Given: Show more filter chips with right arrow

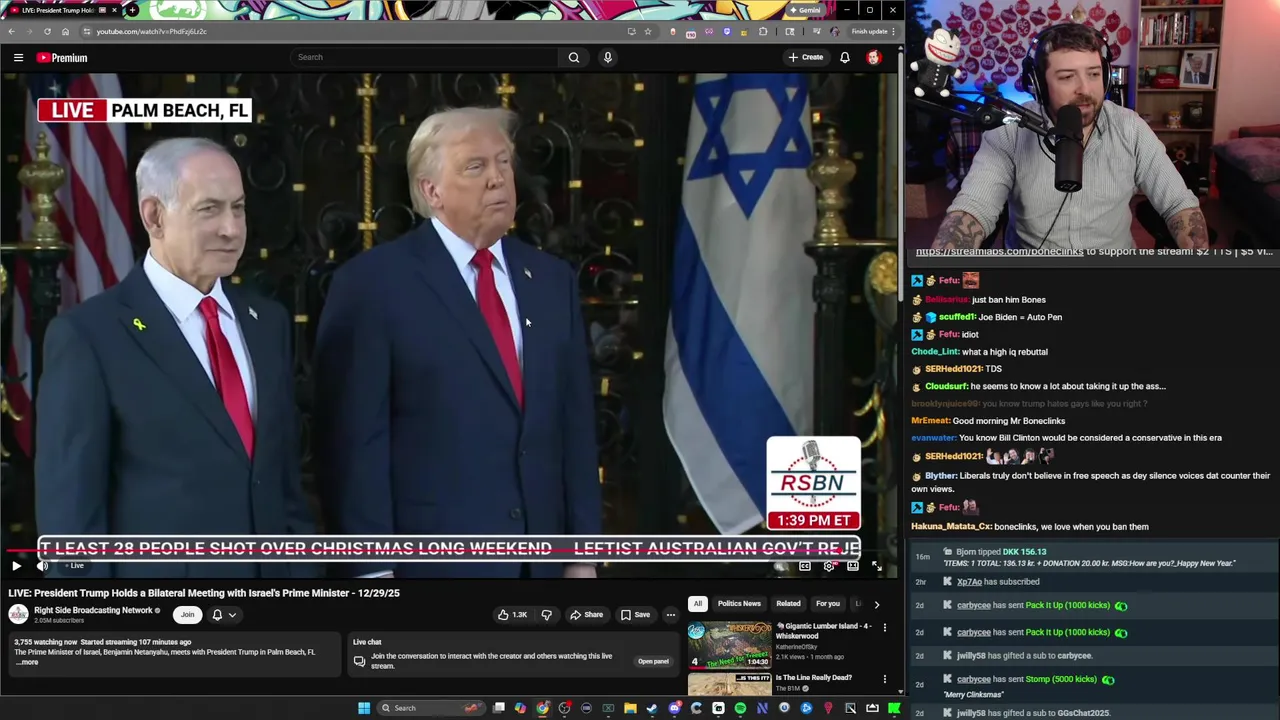Looking at the screenshot, I should (x=876, y=604).
